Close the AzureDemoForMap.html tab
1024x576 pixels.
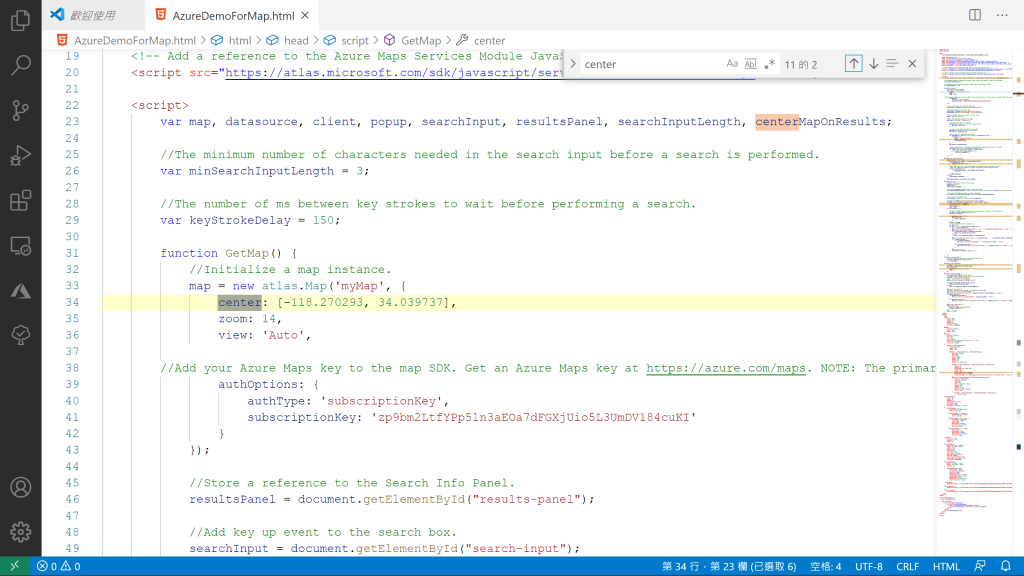point(305,15)
